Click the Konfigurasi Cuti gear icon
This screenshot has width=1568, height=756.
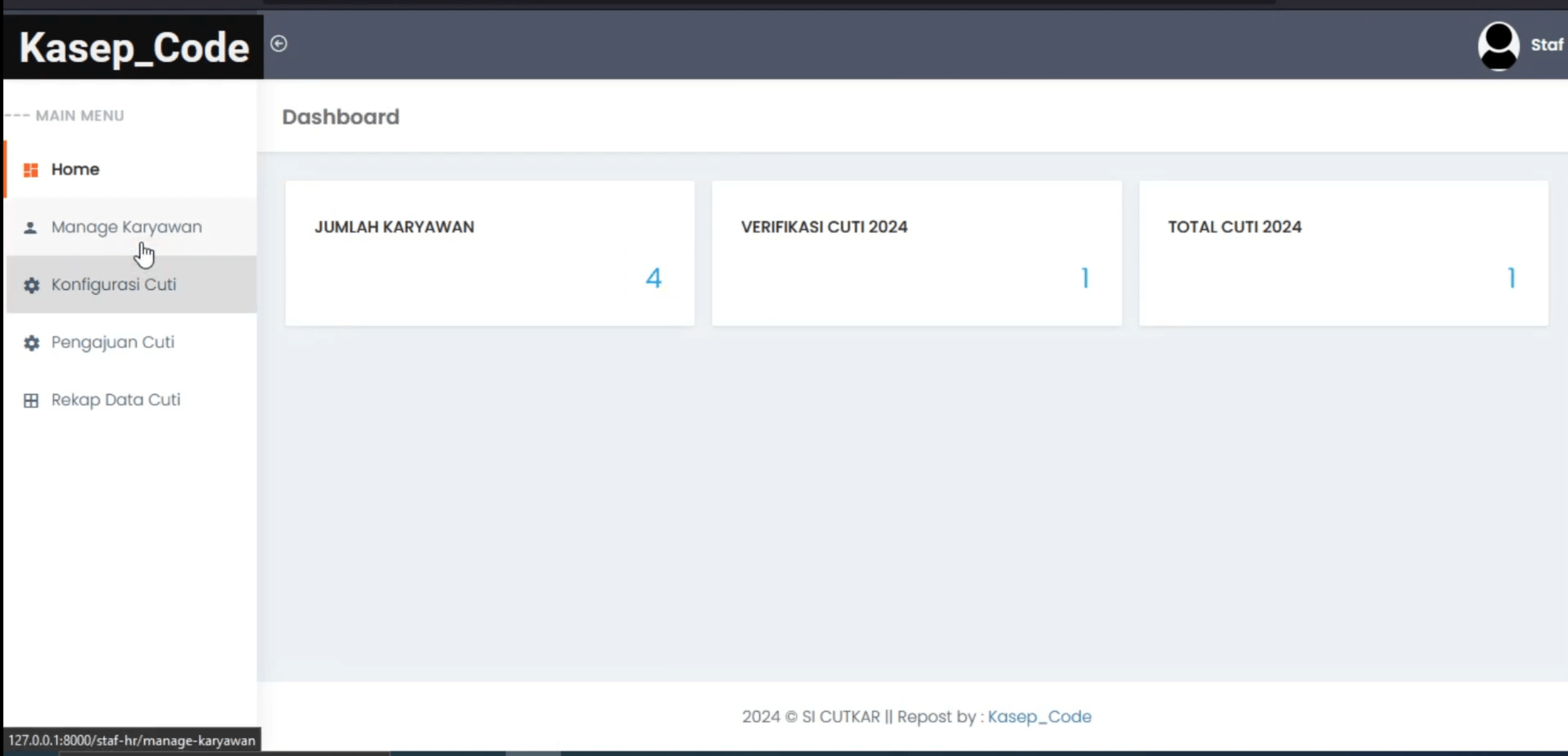pos(31,285)
